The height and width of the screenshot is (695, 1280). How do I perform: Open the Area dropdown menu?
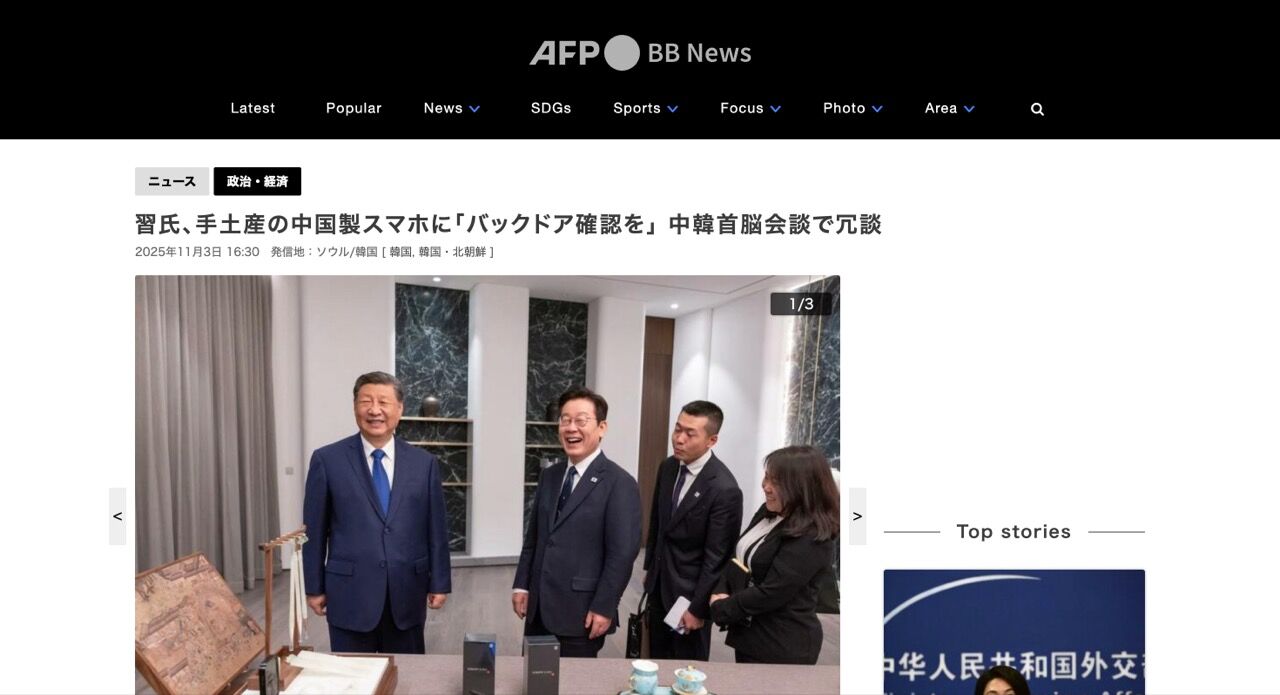click(949, 108)
